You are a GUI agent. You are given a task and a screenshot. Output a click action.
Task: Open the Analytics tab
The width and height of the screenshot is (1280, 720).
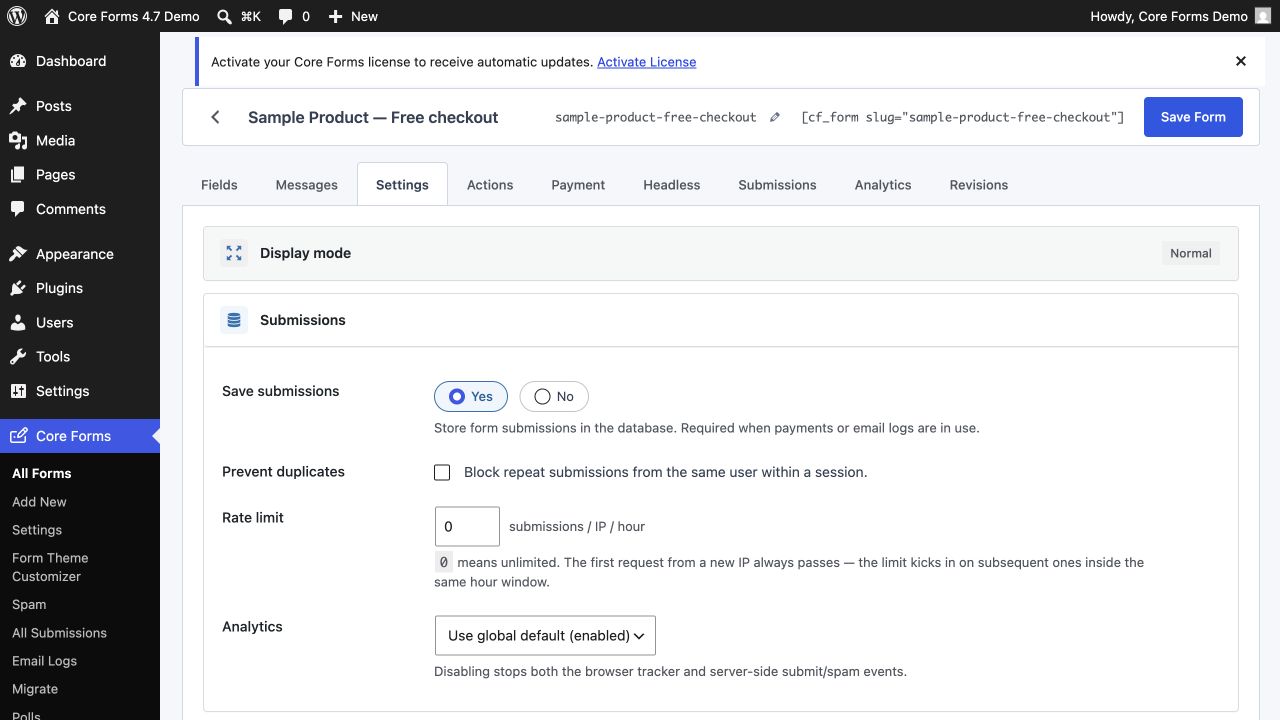[883, 185]
